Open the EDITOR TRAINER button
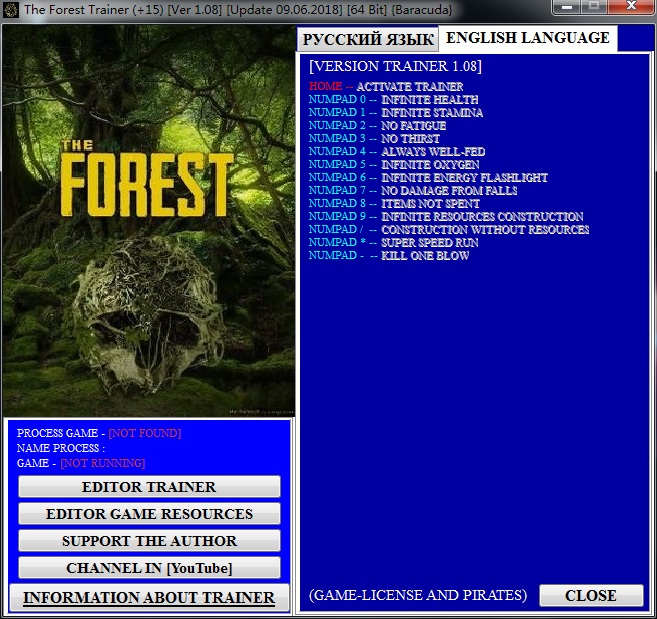Image resolution: width=657 pixels, height=619 pixels. click(149, 487)
